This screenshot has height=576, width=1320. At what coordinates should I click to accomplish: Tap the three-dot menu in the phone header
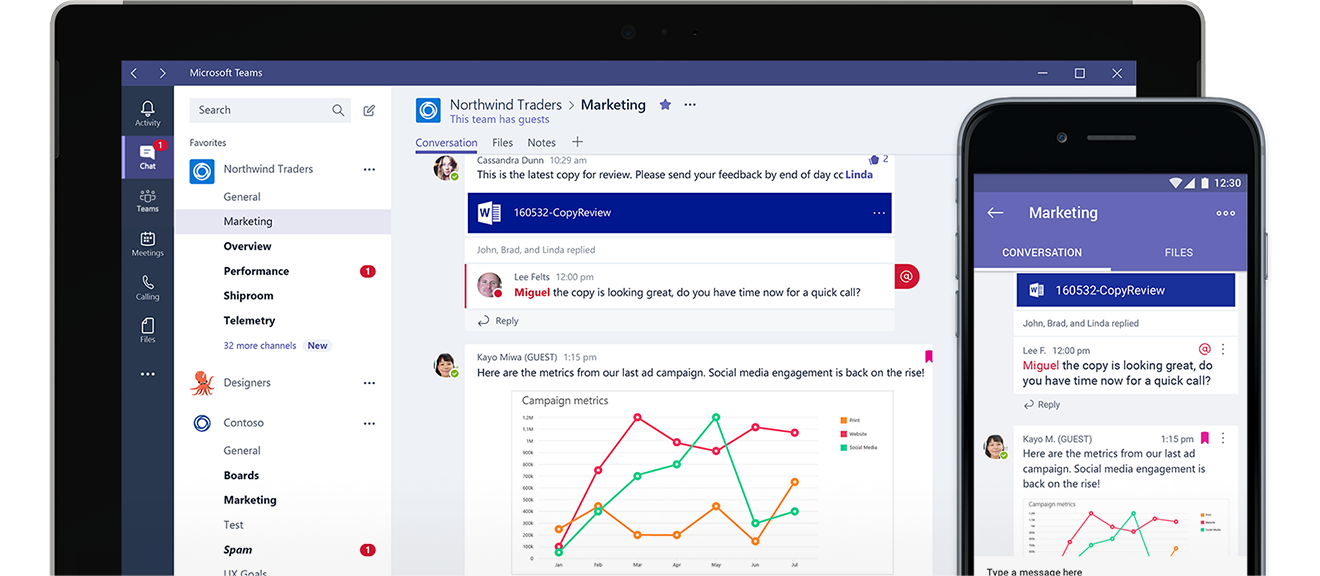tap(1225, 213)
